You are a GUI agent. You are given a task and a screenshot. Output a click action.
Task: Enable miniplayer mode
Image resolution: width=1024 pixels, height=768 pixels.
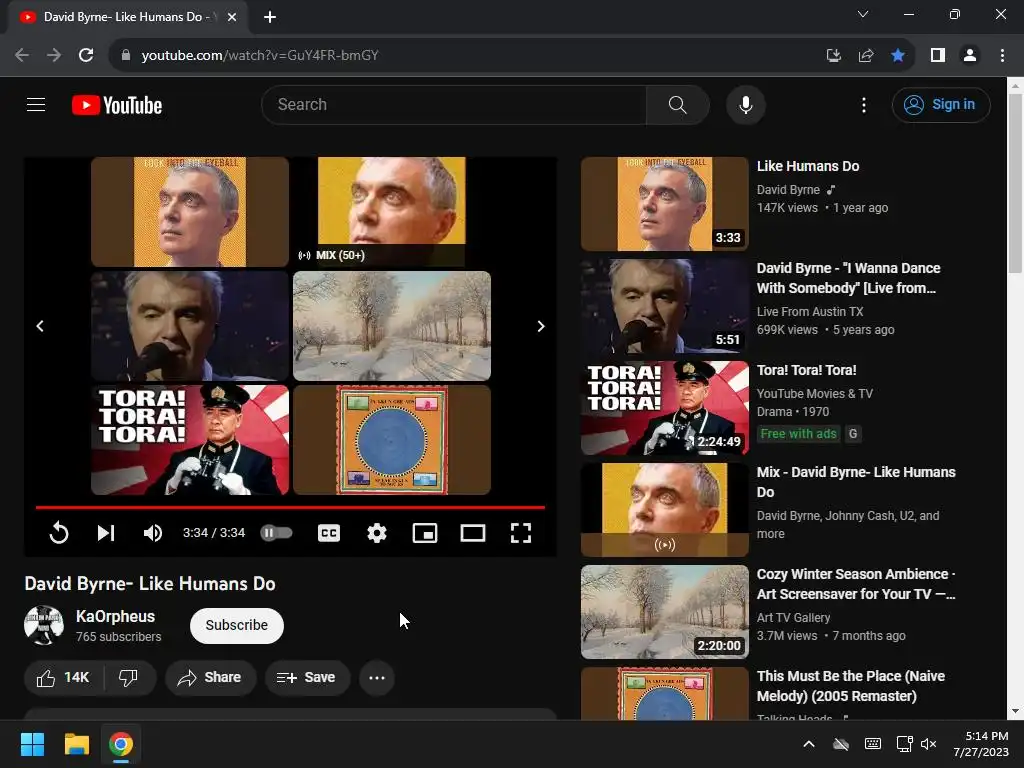pos(424,533)
